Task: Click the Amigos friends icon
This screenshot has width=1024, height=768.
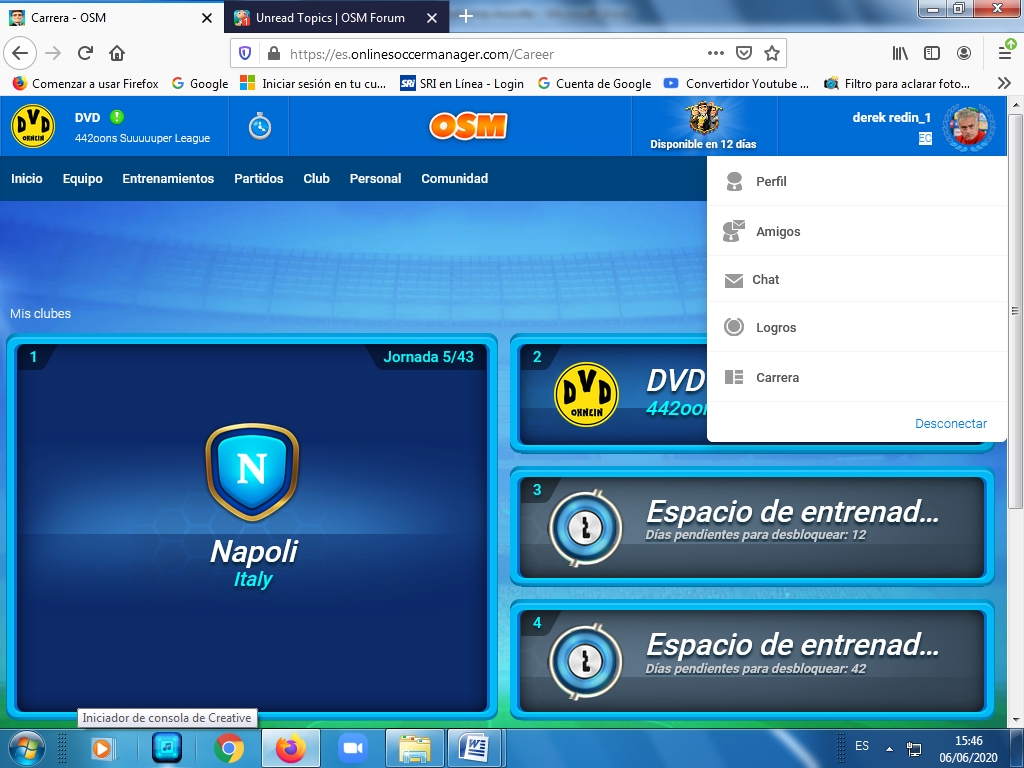Action: point(734,231)
